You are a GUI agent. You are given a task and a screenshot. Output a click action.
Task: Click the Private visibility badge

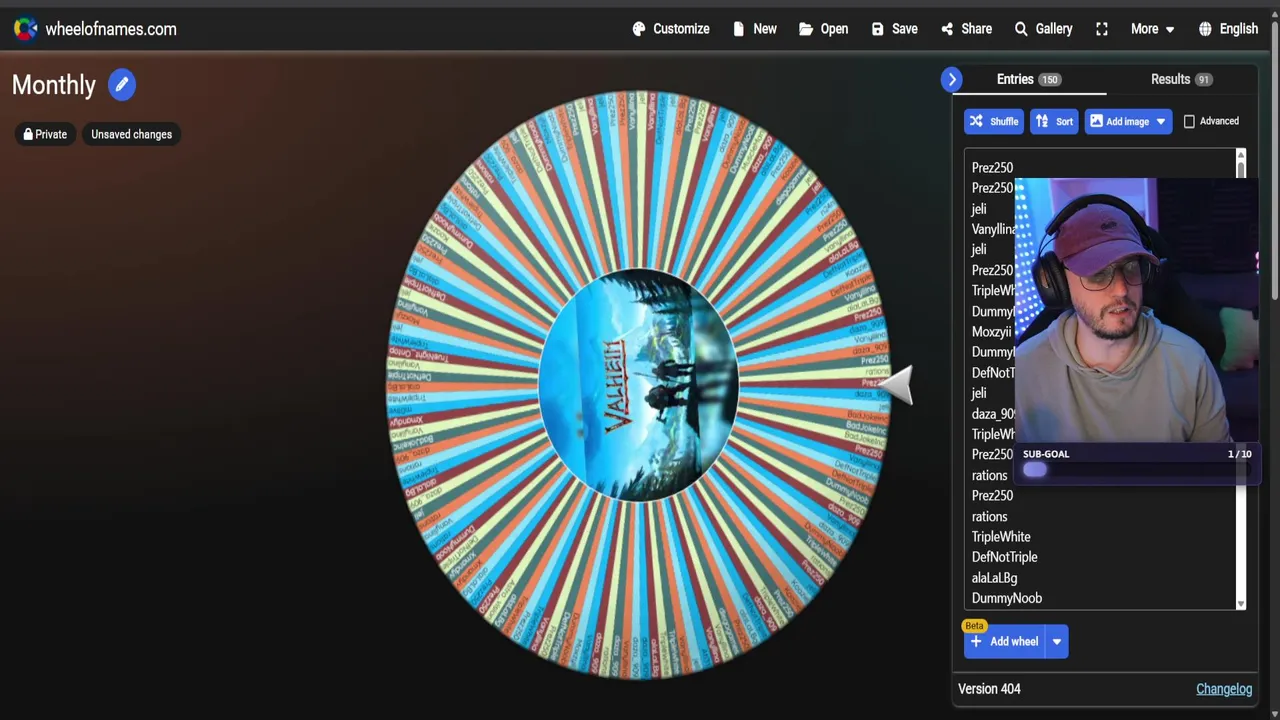coord(45,134)
